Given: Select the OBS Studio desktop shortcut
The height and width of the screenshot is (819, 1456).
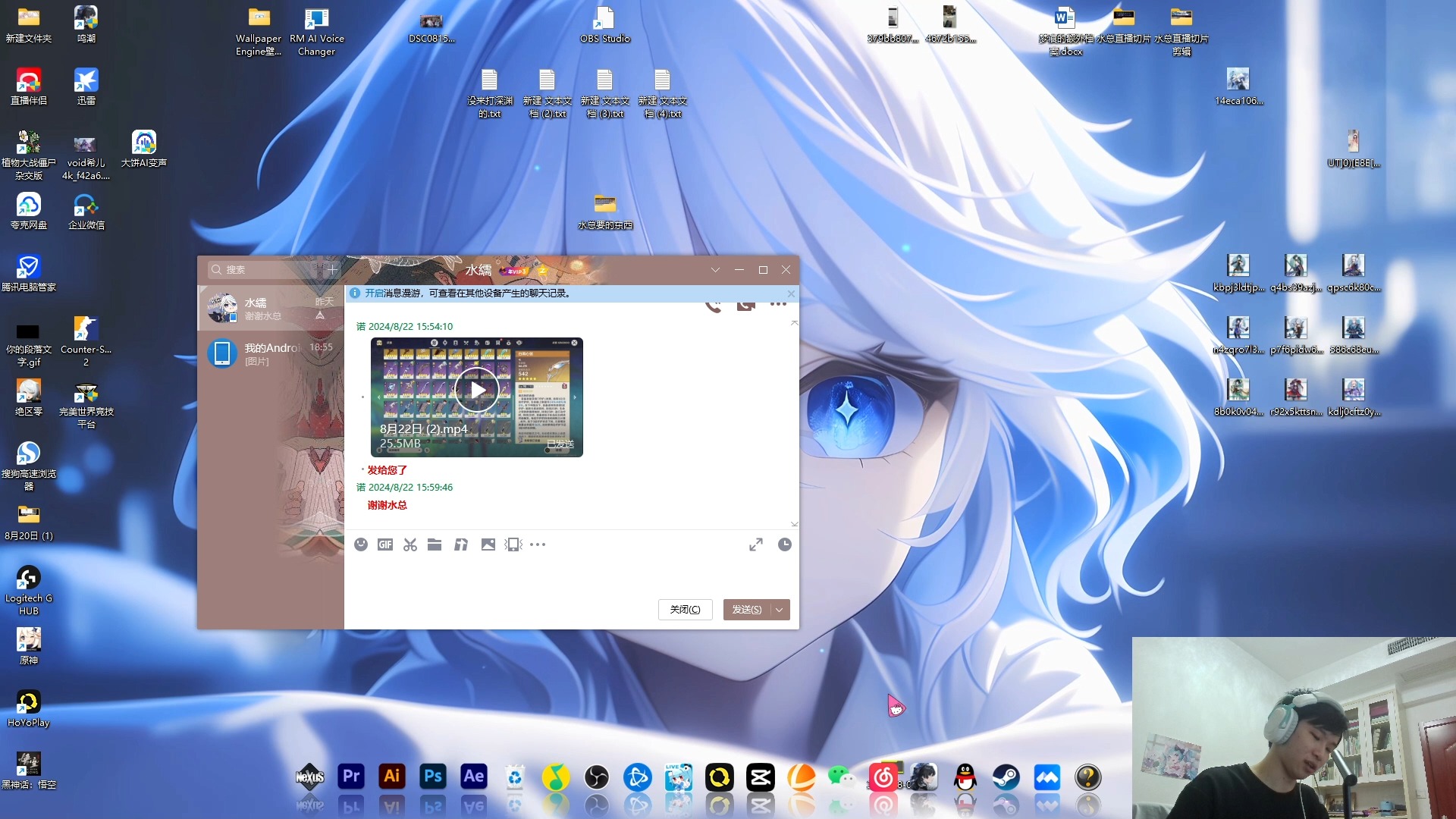Looking at the screenshot, I should point(604,24).
